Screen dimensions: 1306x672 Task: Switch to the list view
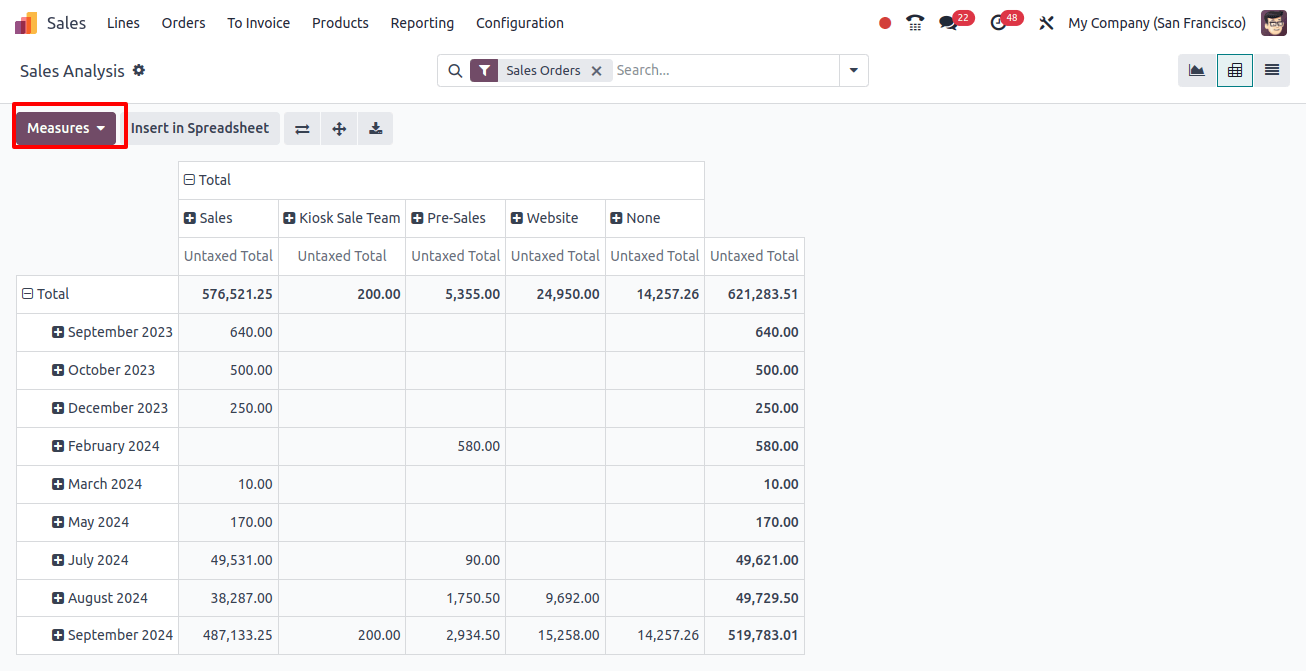[x=1272, y=70]
